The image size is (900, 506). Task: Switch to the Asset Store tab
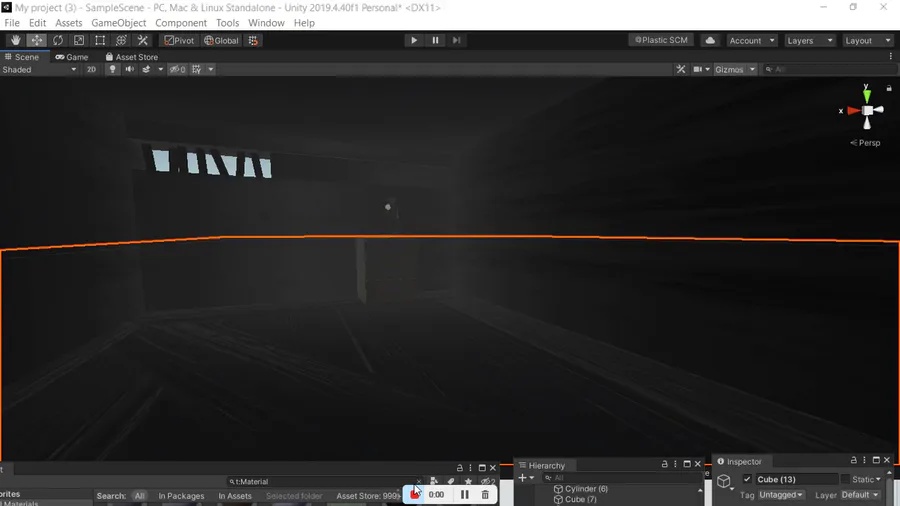[x=132, y=57]
